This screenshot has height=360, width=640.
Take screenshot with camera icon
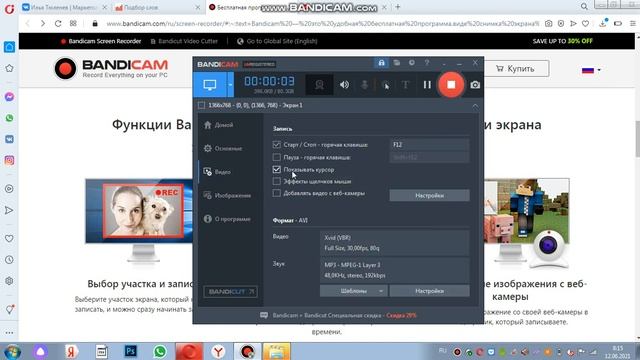pos(475,85)
